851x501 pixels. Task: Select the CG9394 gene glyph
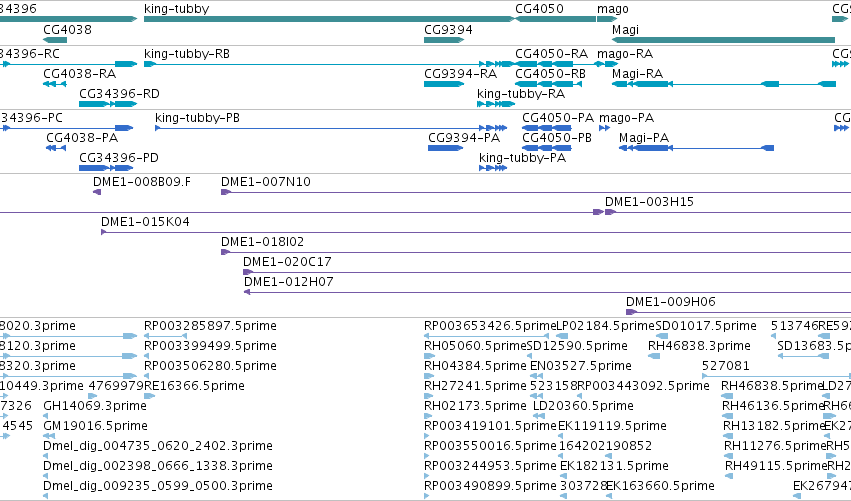(x=444, y=40)
